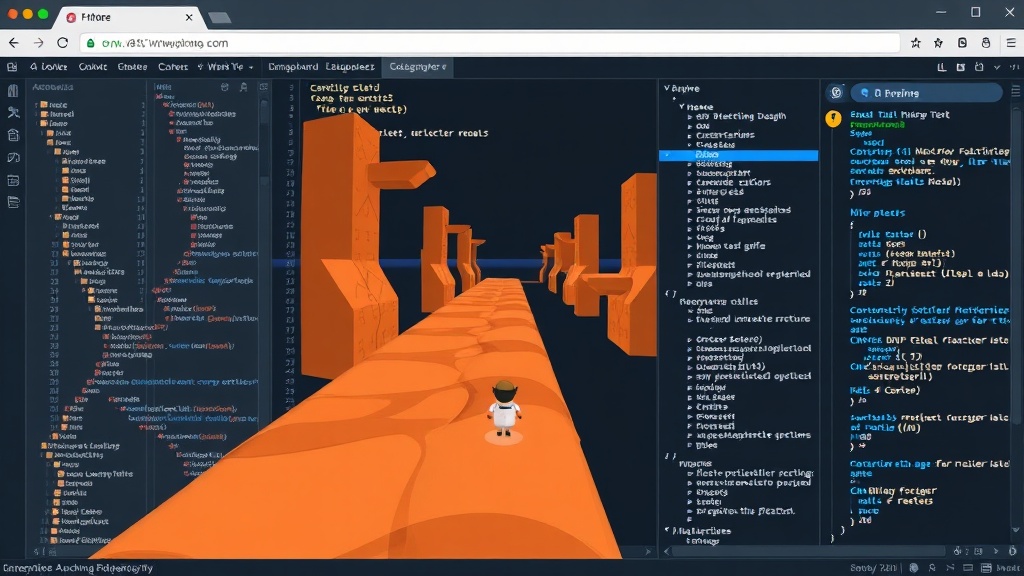Collapse the second-level node under the tree root
1024x576 pixels.
click(x=682, y=106)
